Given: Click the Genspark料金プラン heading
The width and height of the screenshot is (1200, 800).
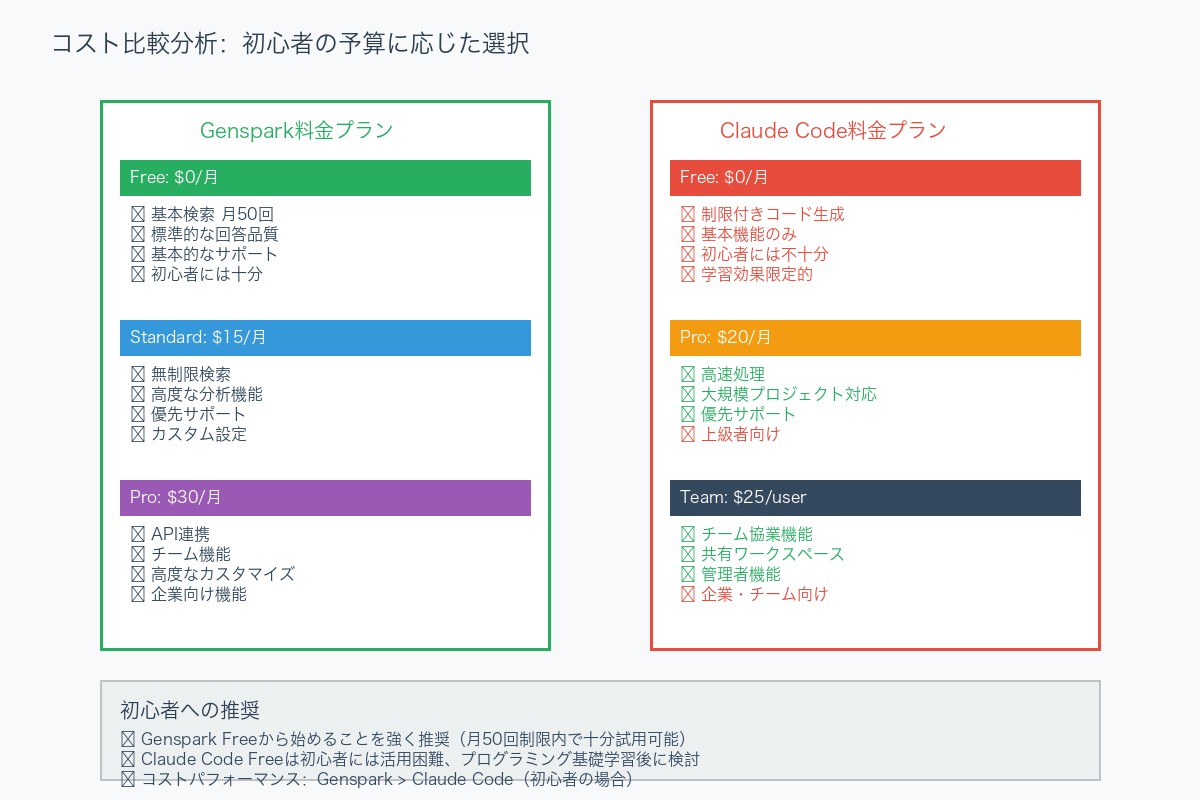Looking at the screenshot, I should pyautogui.click(x=296, y=130).
